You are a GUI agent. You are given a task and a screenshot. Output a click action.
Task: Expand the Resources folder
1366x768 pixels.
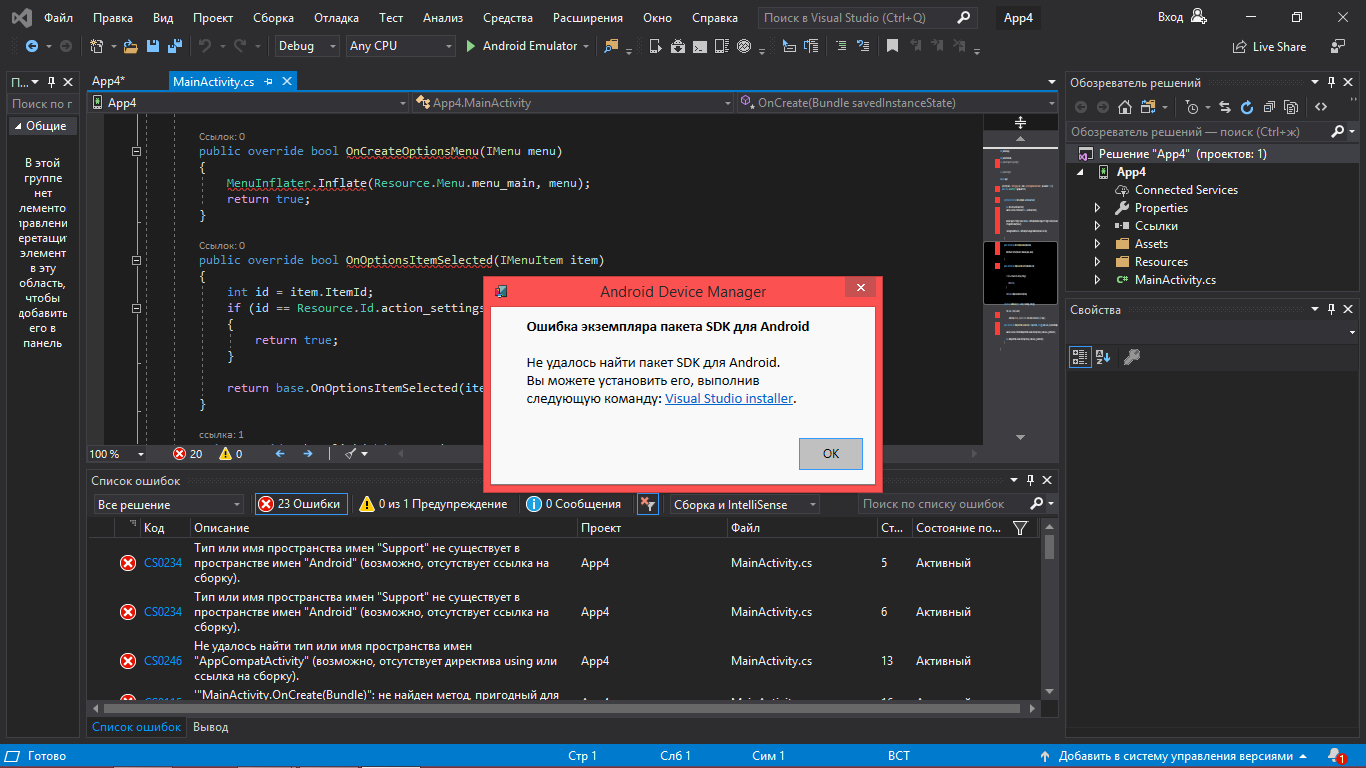[x=1097, y=262]
